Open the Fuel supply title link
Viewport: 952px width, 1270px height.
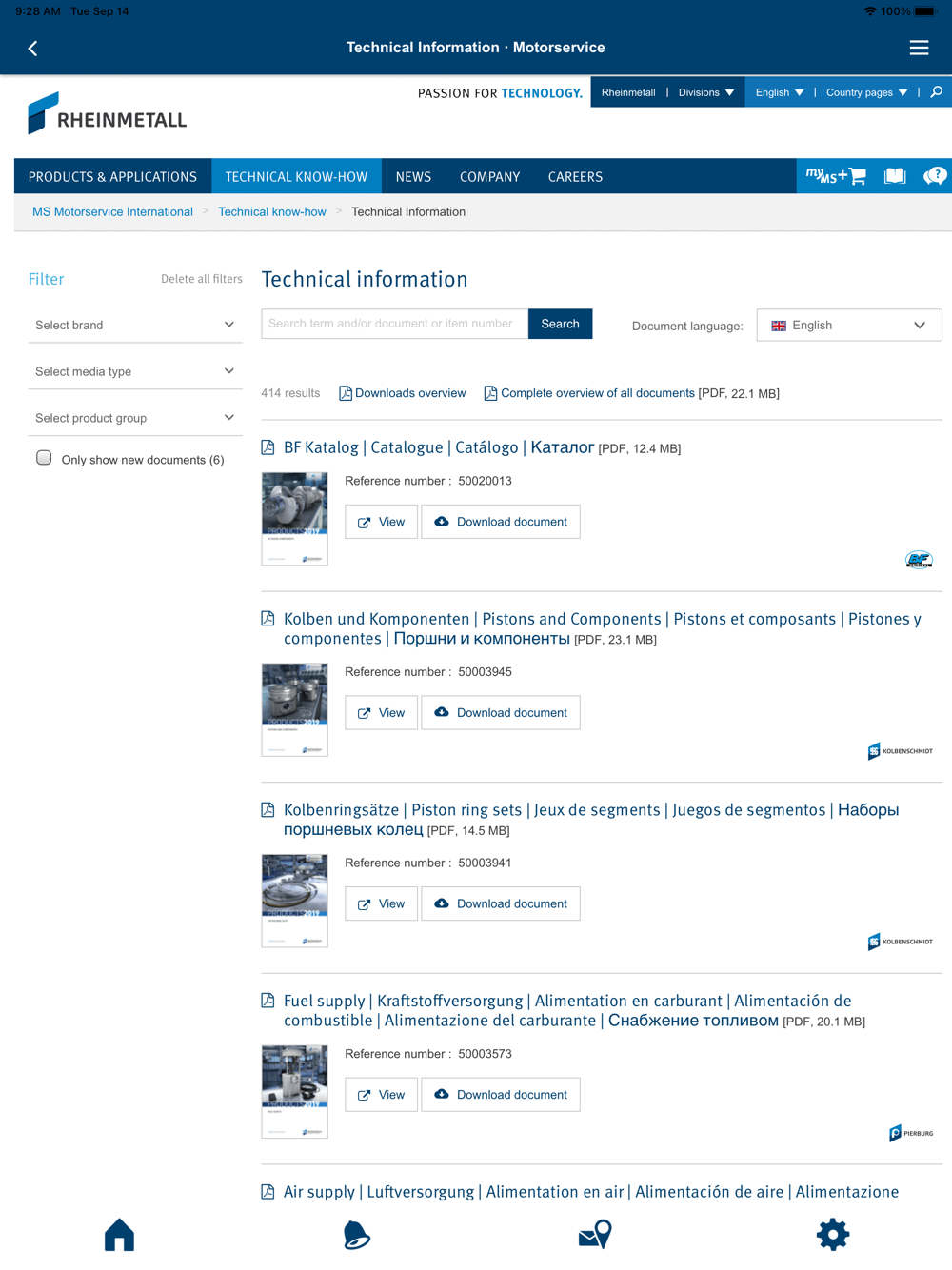[567, 1010]
